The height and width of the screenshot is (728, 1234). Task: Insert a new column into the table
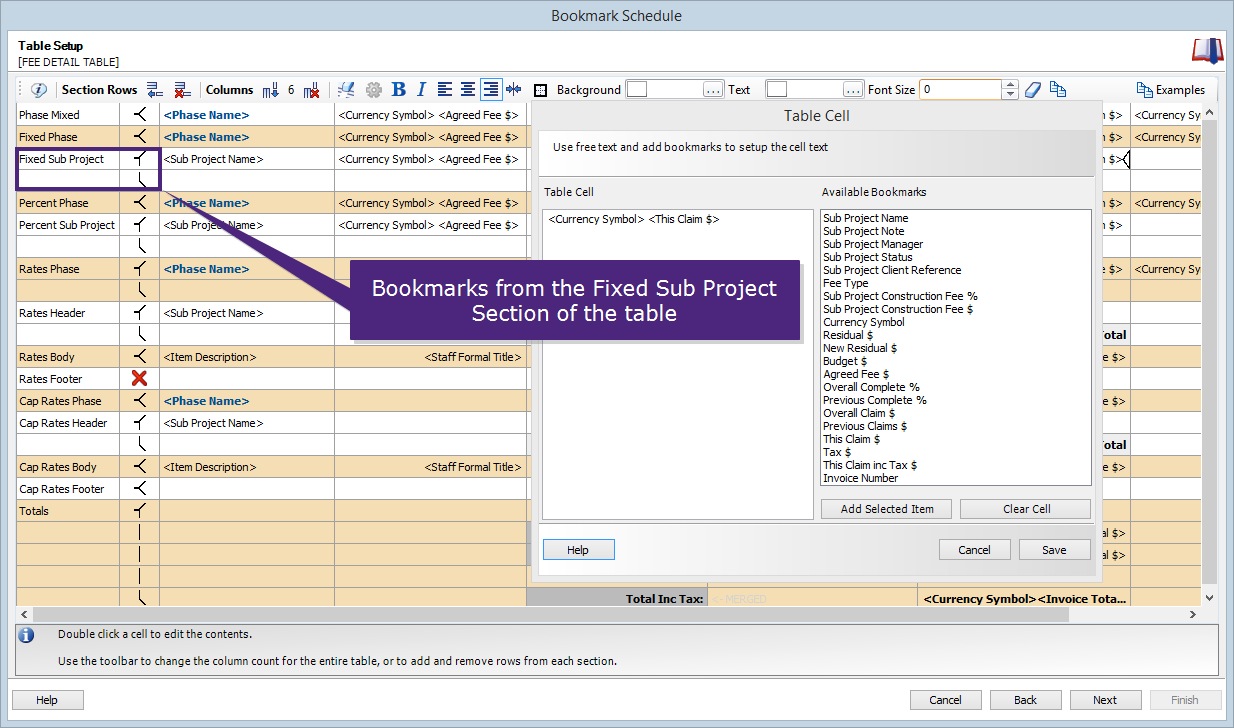click(x=270, y=89)
